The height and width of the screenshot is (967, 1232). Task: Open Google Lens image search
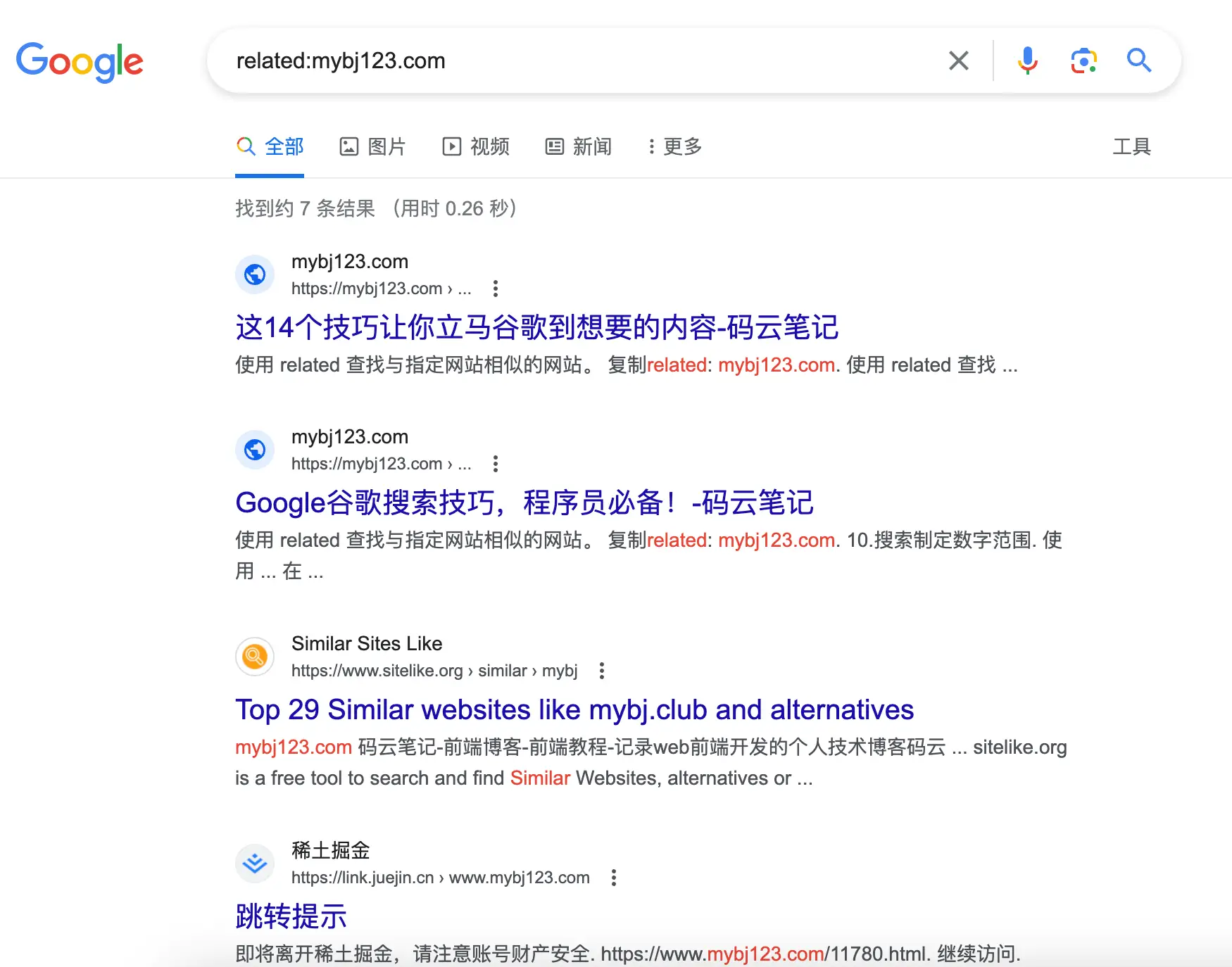click(1083, 61)
